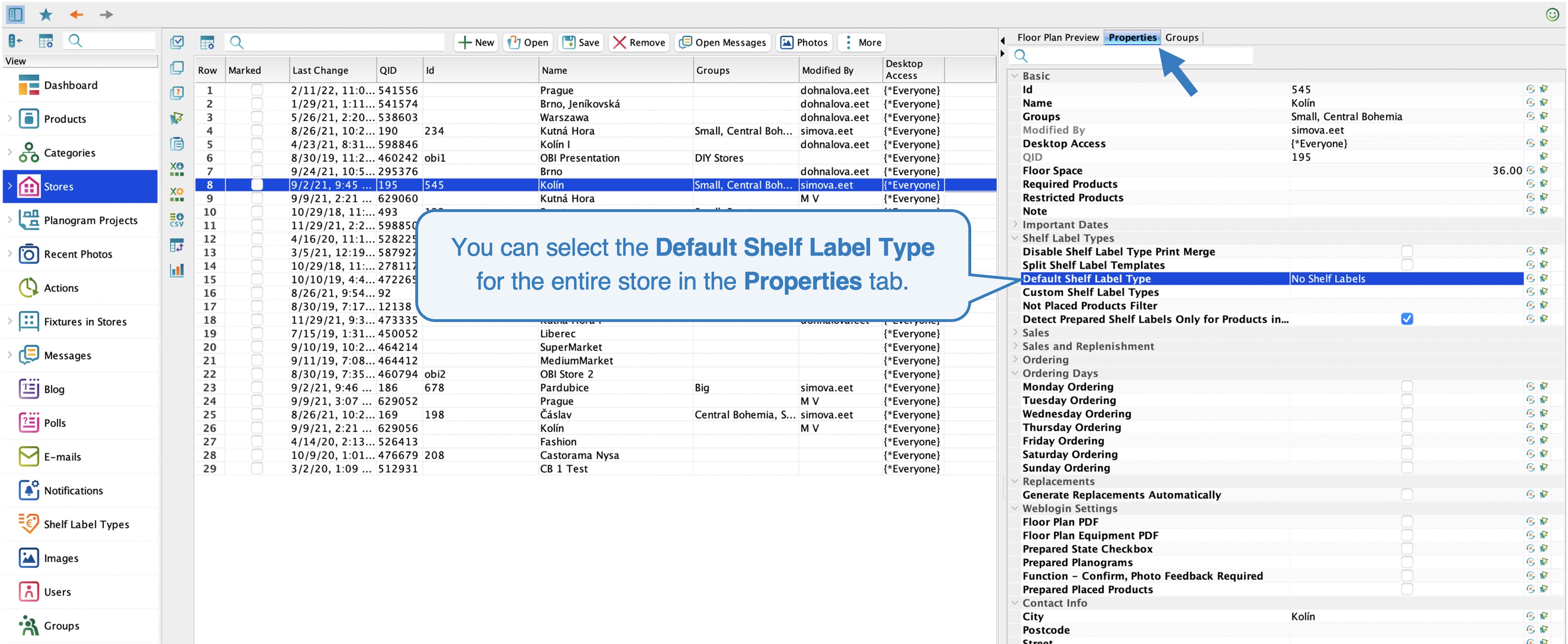Open the E-mails icon
This screenshot has width=1568, height=644.
pos(29,457)
